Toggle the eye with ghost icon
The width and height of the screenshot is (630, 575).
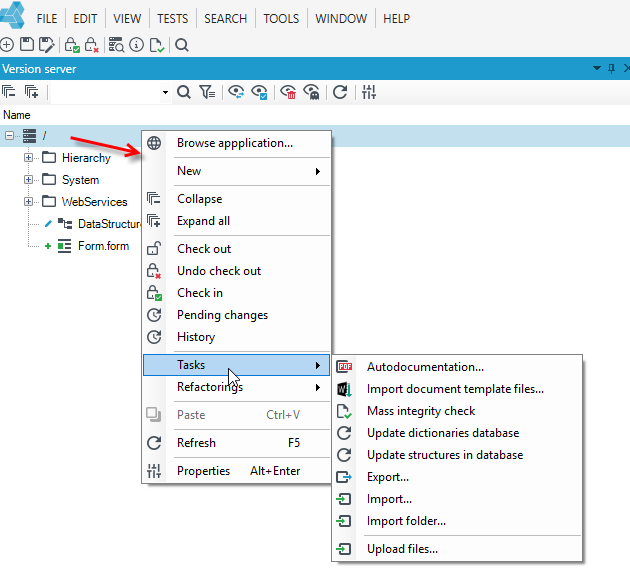(311, 92)
